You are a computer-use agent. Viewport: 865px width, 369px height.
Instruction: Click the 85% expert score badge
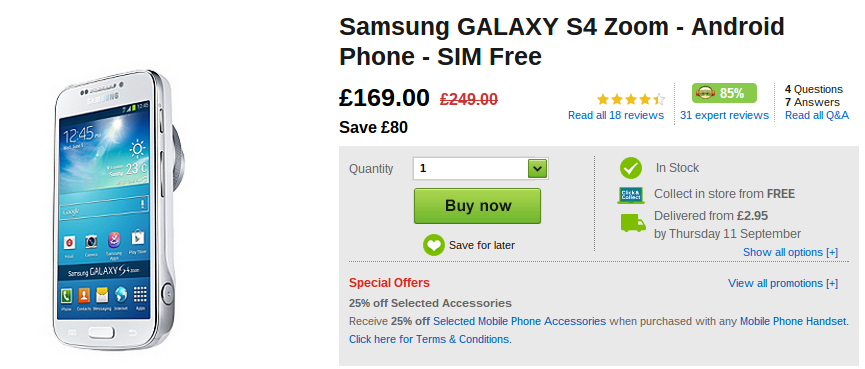click(x=724, y=93)
